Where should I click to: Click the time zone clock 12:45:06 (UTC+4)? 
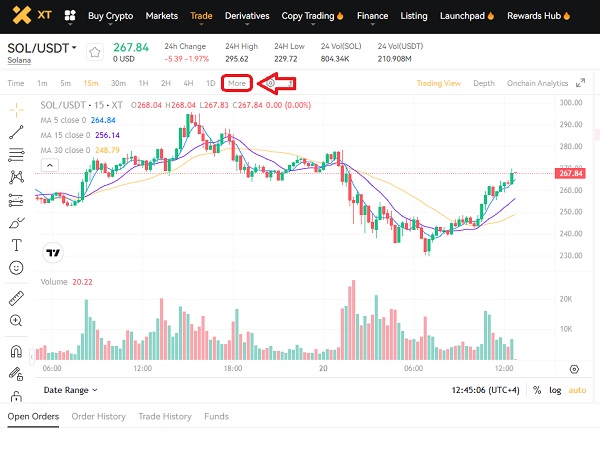[x=486, y=390]
